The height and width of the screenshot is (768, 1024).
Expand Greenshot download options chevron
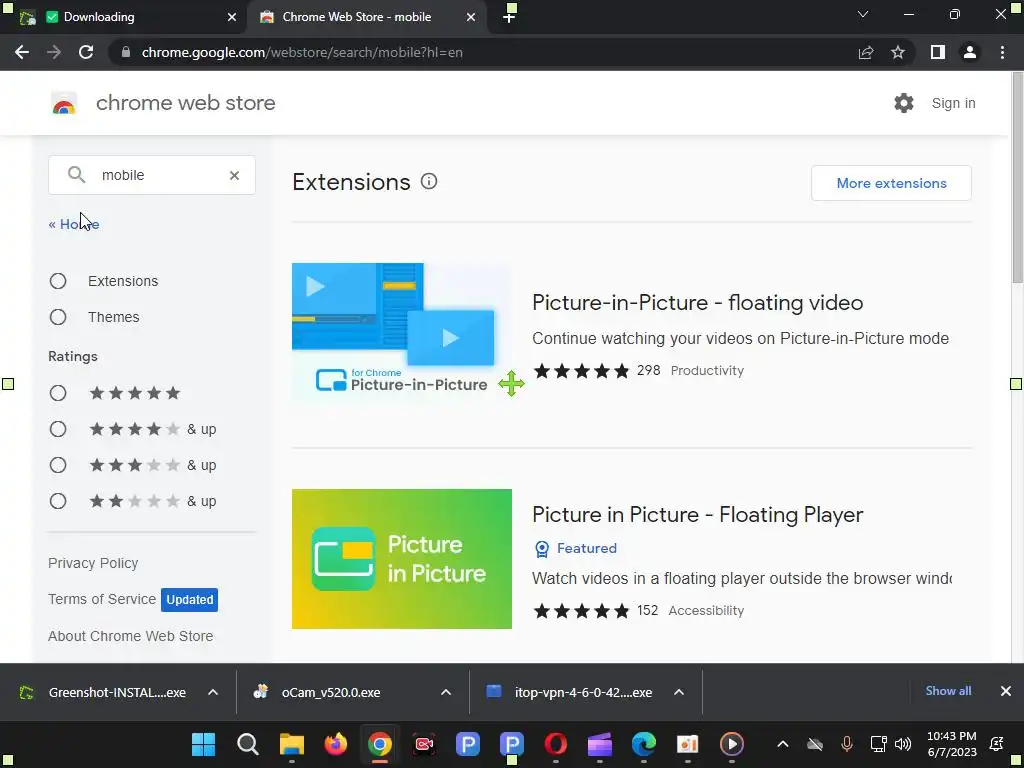(x=213, y=692)
